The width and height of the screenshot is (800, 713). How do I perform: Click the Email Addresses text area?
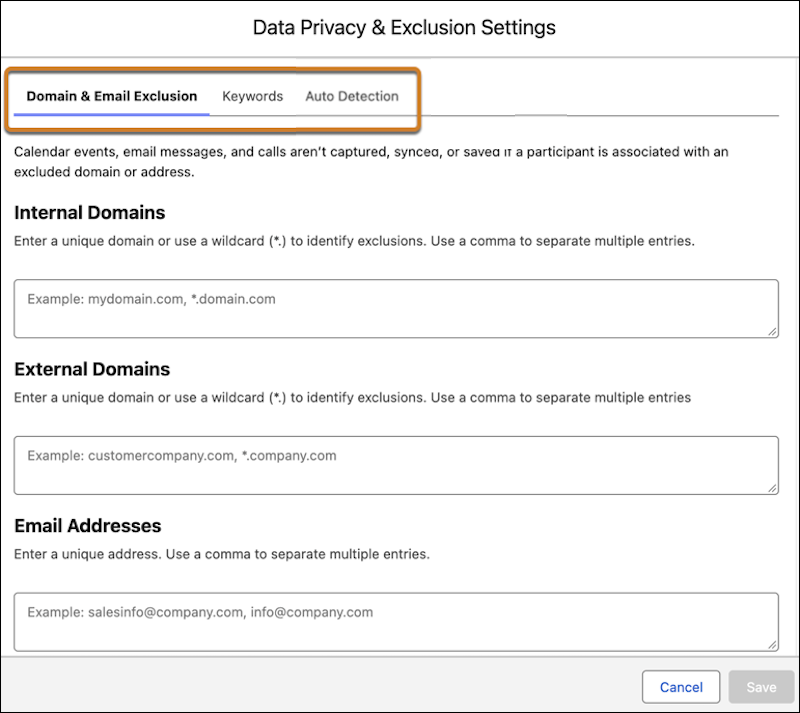396,622
